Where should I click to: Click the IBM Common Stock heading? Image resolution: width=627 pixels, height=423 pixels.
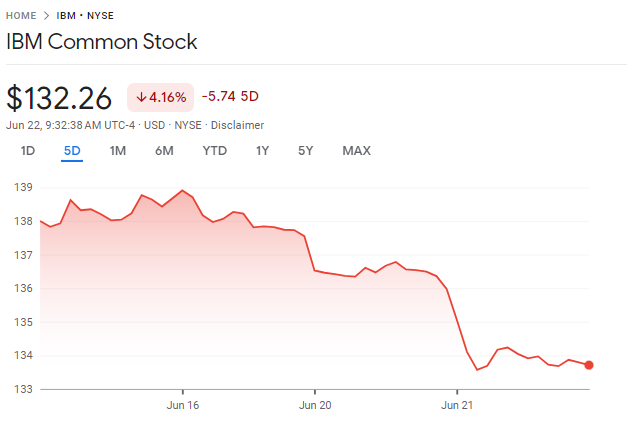click(x=102, y=42)
